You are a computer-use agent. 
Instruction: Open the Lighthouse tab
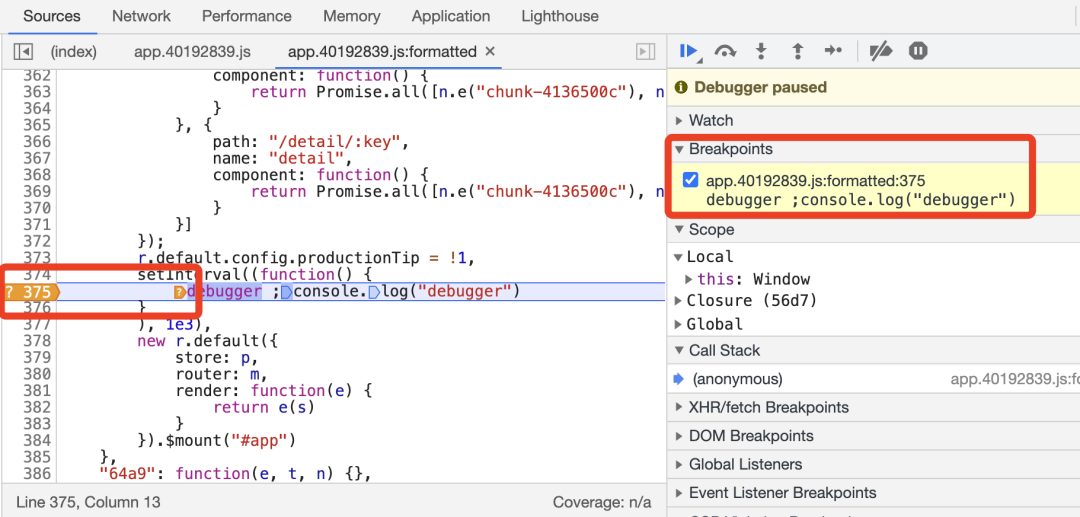(560, 16)
